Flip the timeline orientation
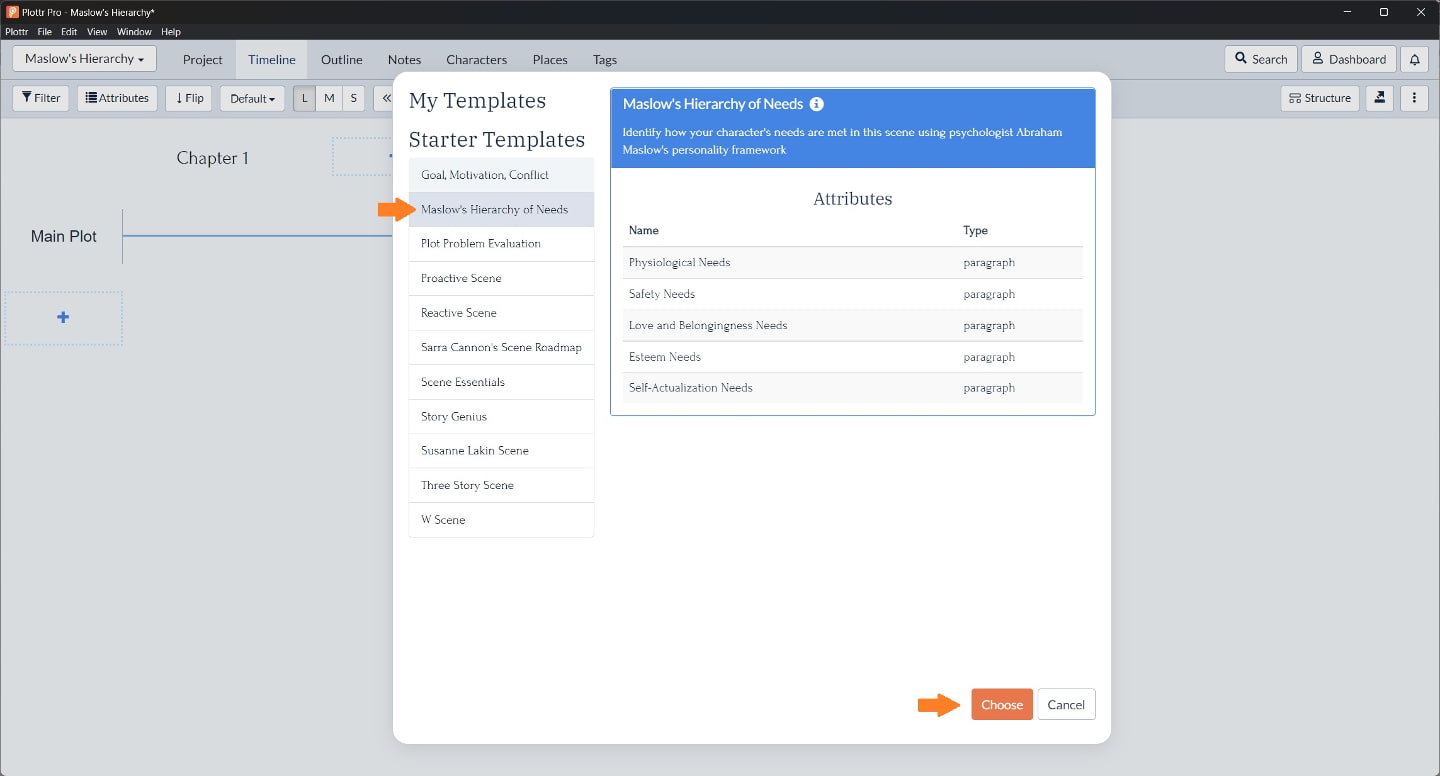1440x776 pixels. click(x=189, y=98)
